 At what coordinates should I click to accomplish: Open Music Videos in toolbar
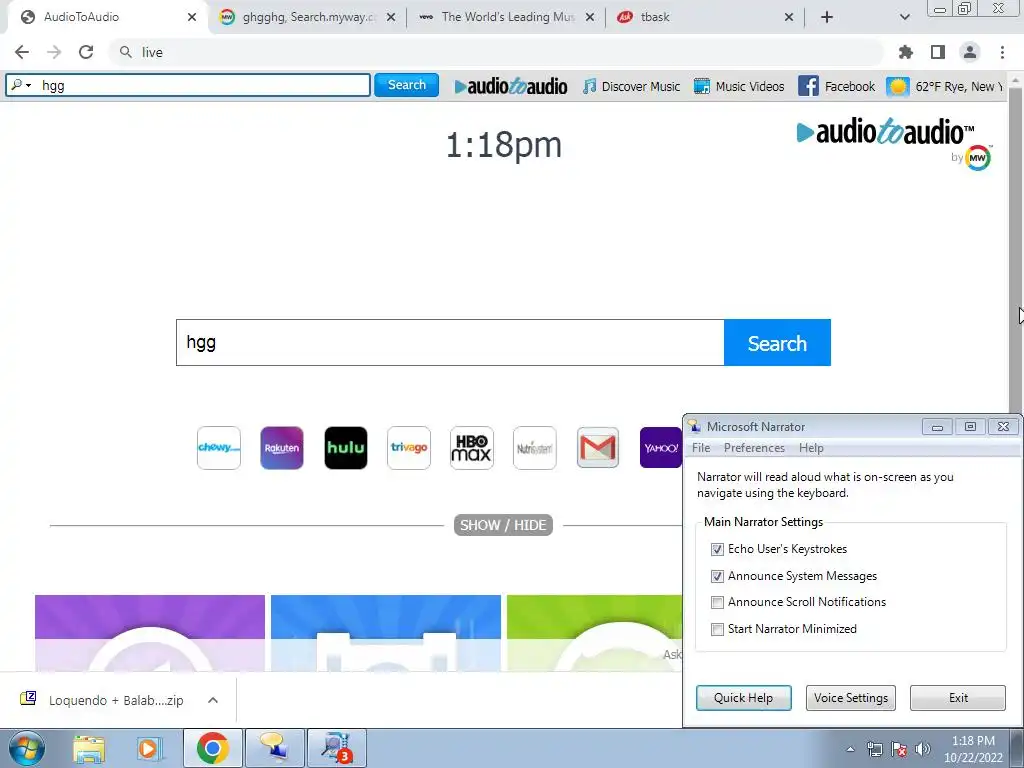(x=739, y=86)
